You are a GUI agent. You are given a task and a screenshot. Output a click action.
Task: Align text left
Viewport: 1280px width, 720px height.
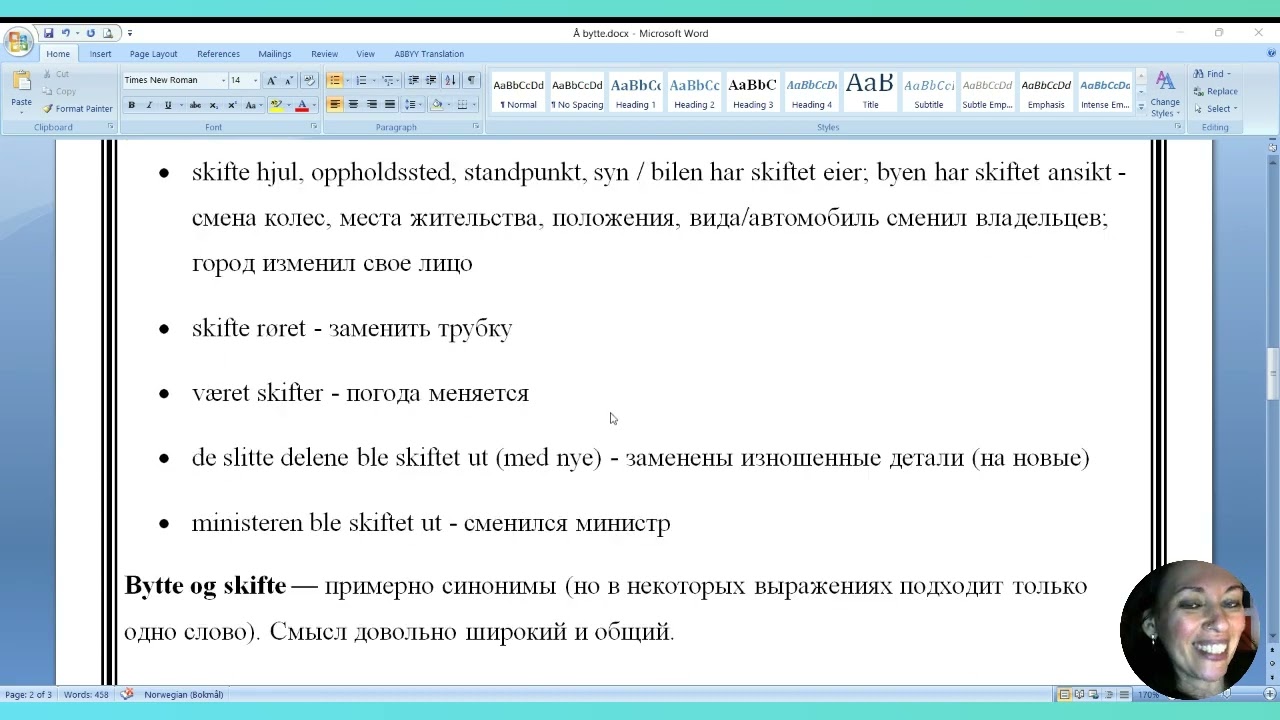click(x=335, y=105)
